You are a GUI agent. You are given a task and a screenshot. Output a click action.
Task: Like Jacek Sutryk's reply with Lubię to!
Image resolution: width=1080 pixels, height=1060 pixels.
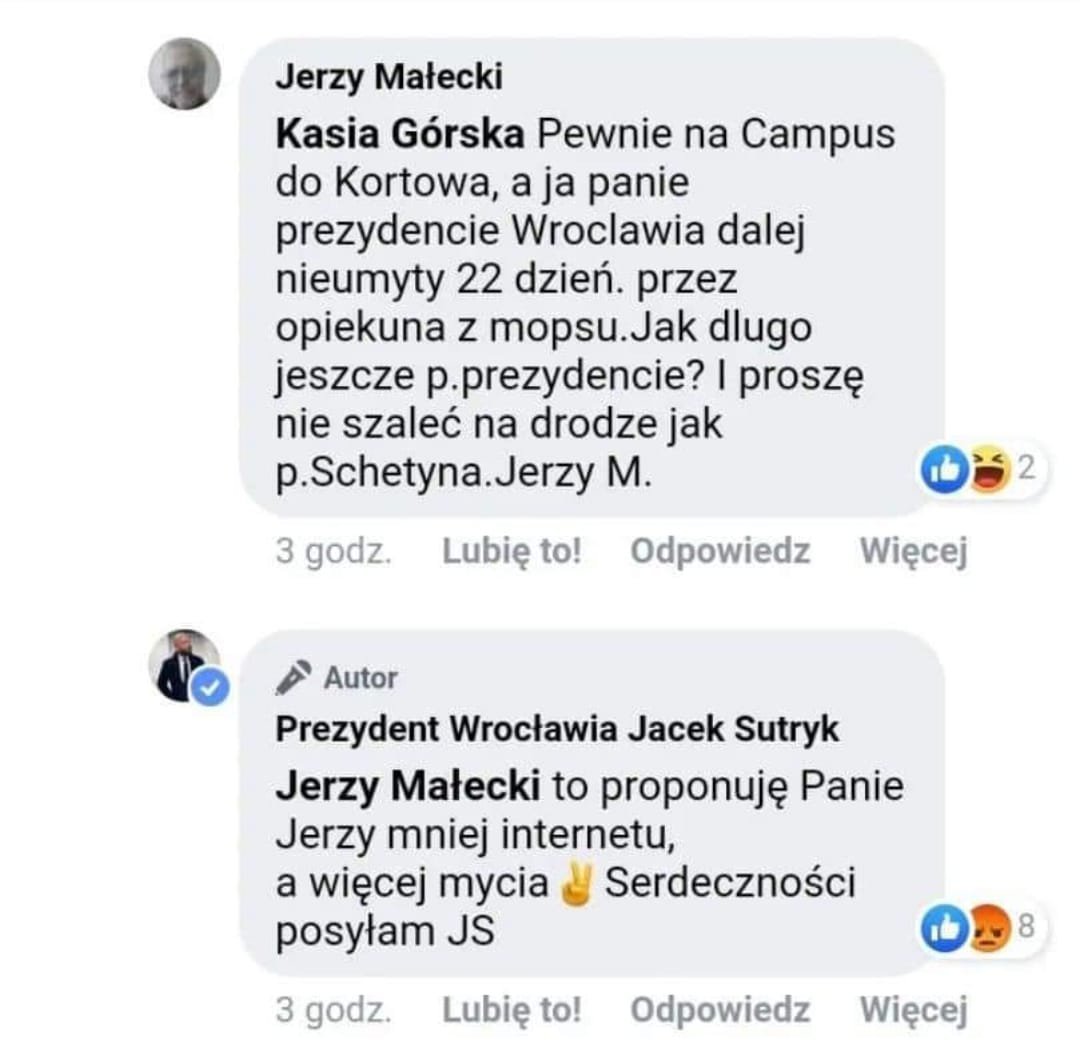[x=512, y=1010]
